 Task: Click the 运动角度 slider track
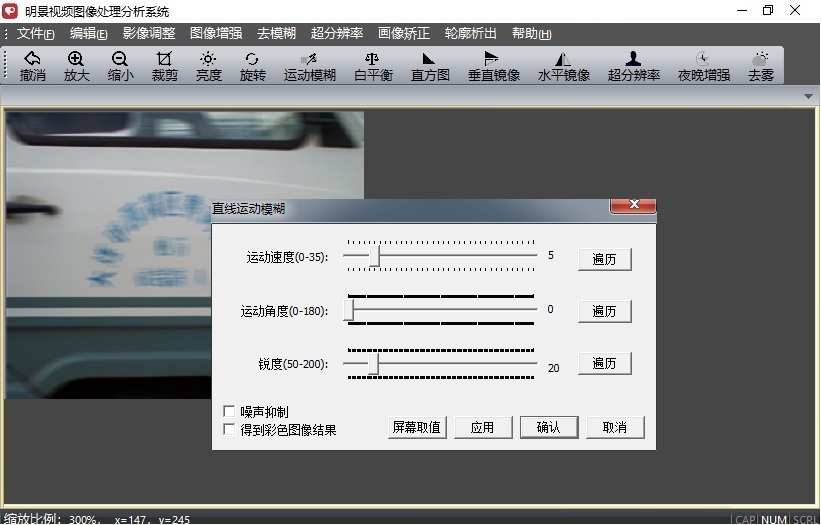tap(440, 310)
